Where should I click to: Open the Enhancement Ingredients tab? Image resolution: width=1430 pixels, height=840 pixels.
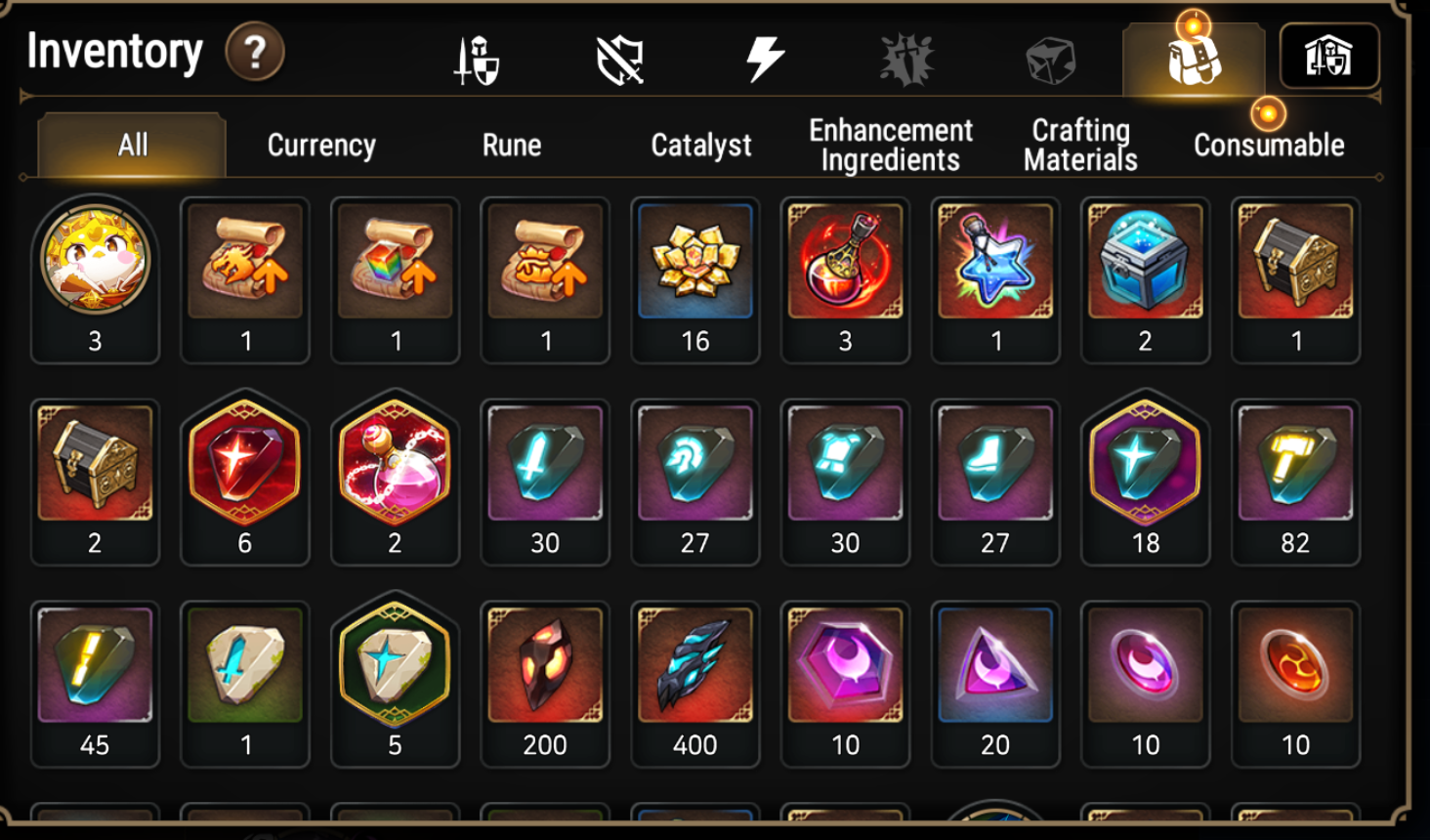click(x=891, y=146)
